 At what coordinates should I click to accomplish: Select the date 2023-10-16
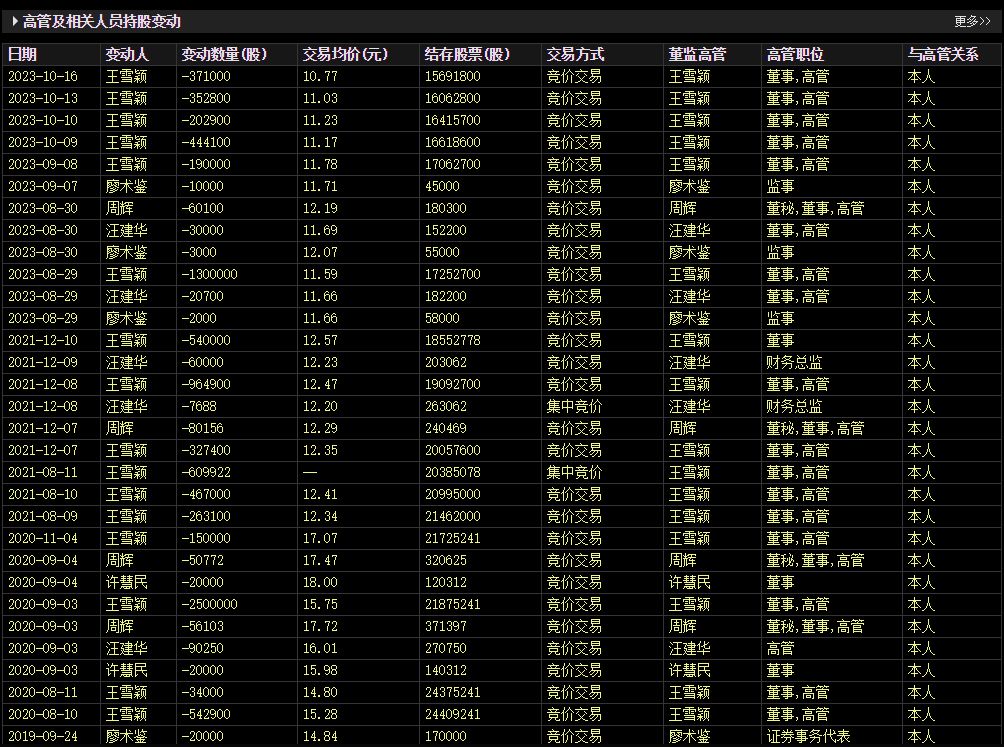tap(43, 77)
